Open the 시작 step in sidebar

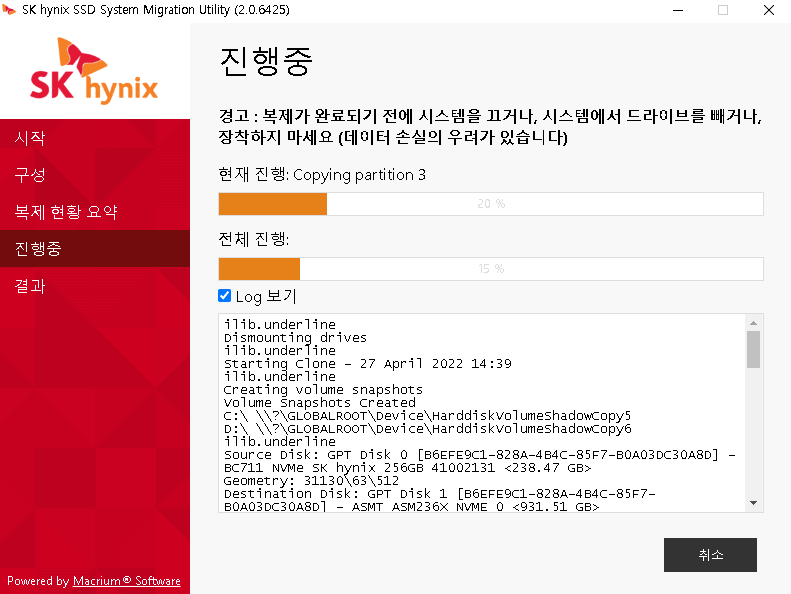[x=95, y=137]
